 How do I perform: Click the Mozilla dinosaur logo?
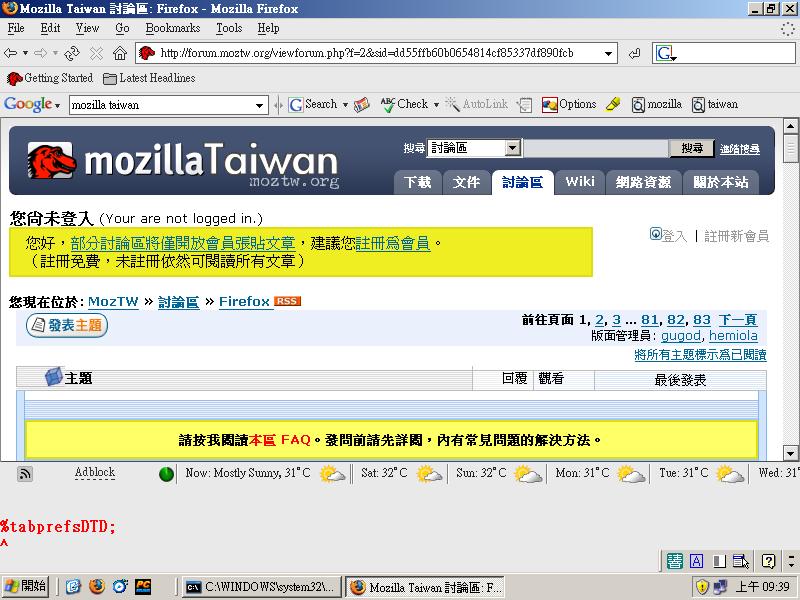click(51, 161)
